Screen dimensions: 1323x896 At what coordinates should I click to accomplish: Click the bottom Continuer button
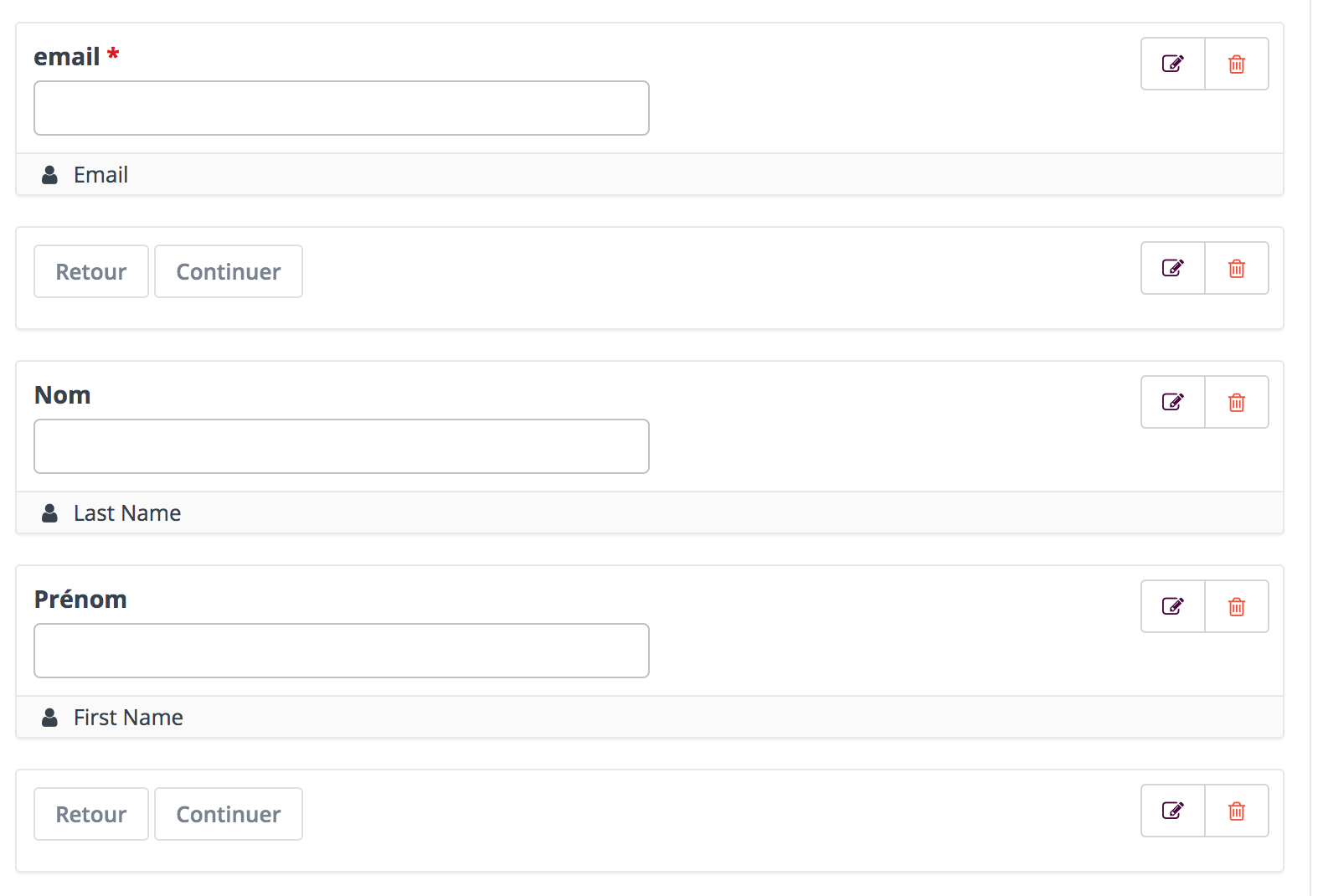pyautogui.click(x=229, y=814)
